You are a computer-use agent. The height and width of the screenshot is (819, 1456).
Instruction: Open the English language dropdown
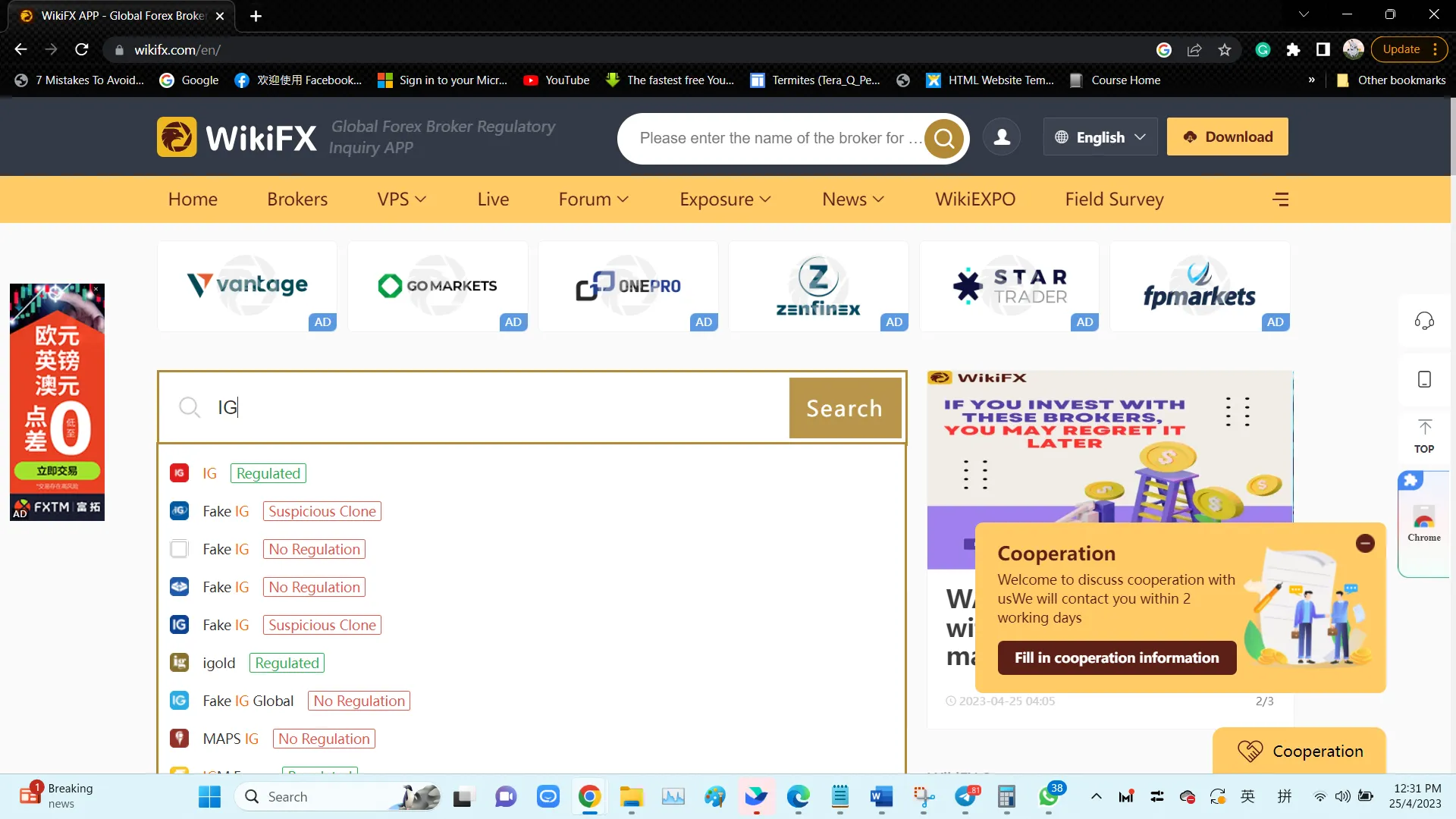1100,137
